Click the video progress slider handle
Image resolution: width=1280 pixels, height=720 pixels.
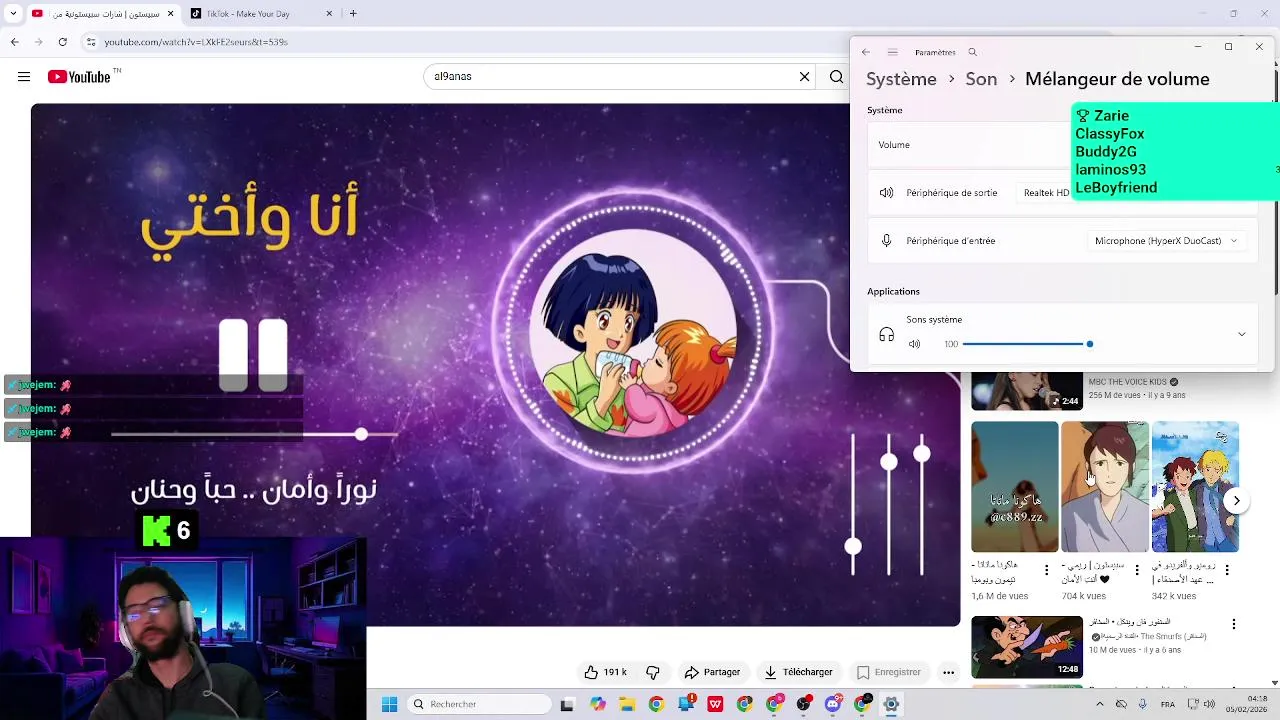(361, 434)
